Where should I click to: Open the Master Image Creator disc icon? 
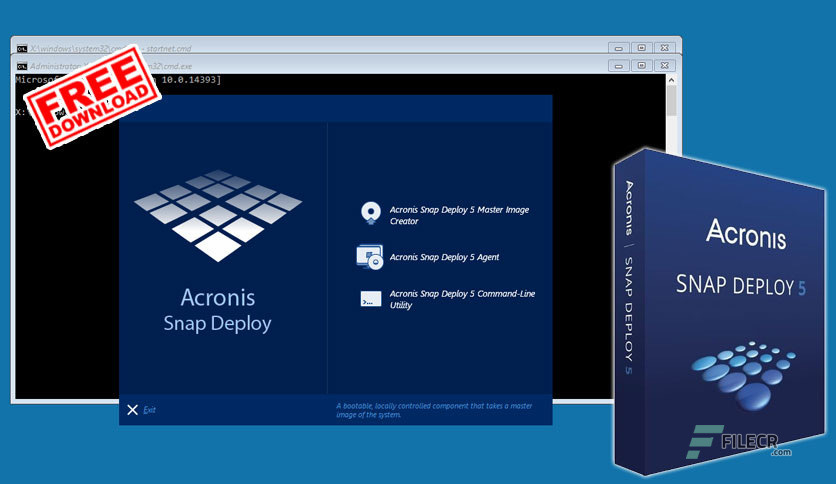click(371, 213)
